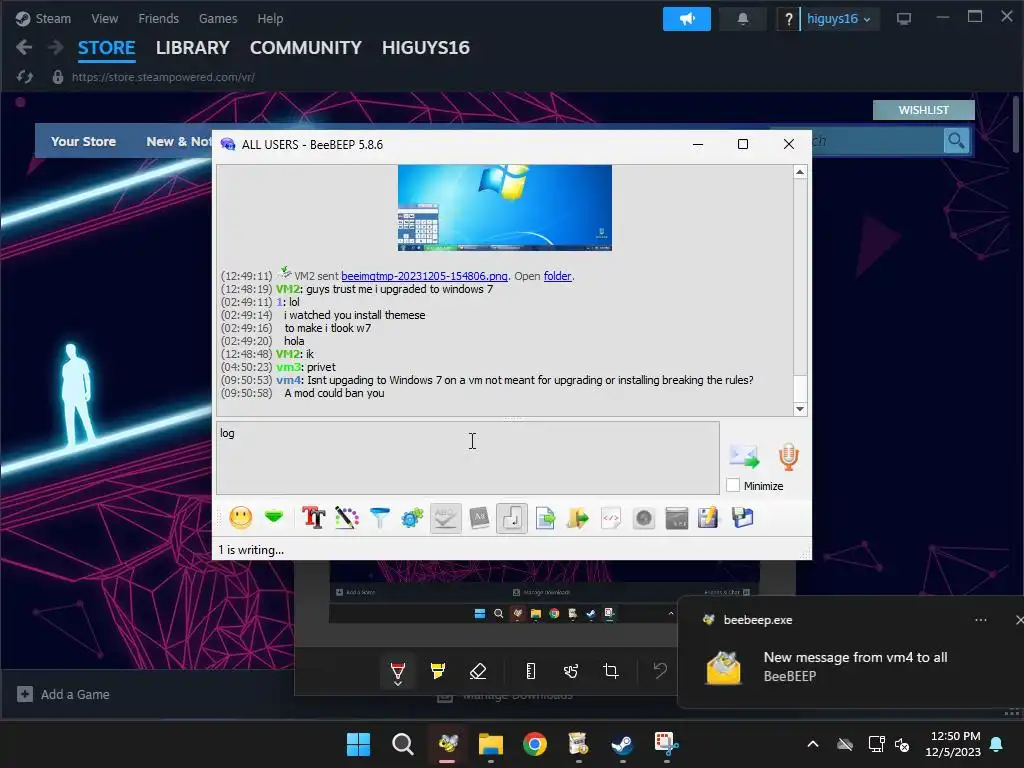The height and width of the screenshot is (768, 1024).
Task: Click the Steam store search magnifier
Action: 956,140
